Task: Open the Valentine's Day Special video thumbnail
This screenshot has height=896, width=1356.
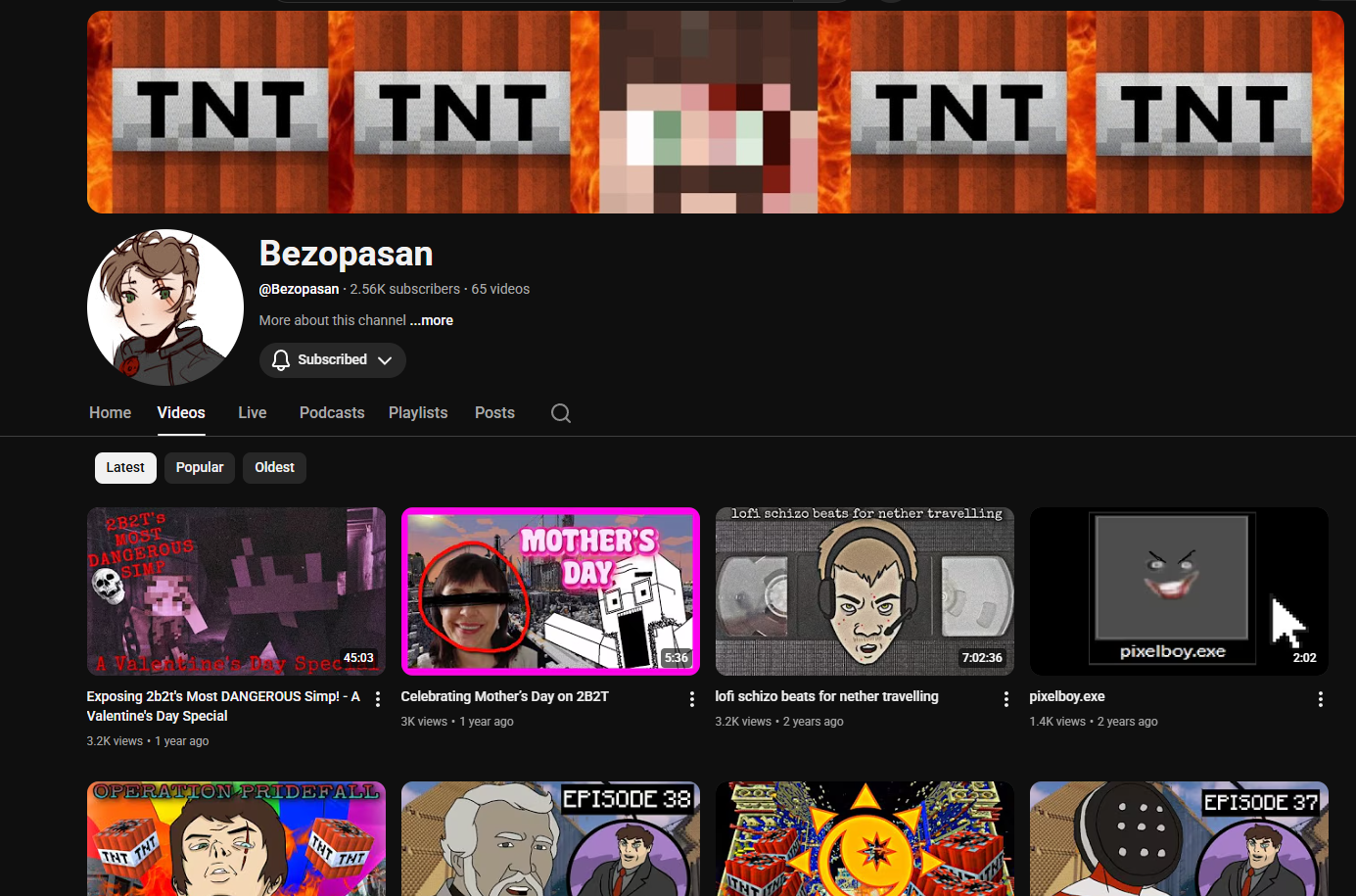Action: coord(236,591)
